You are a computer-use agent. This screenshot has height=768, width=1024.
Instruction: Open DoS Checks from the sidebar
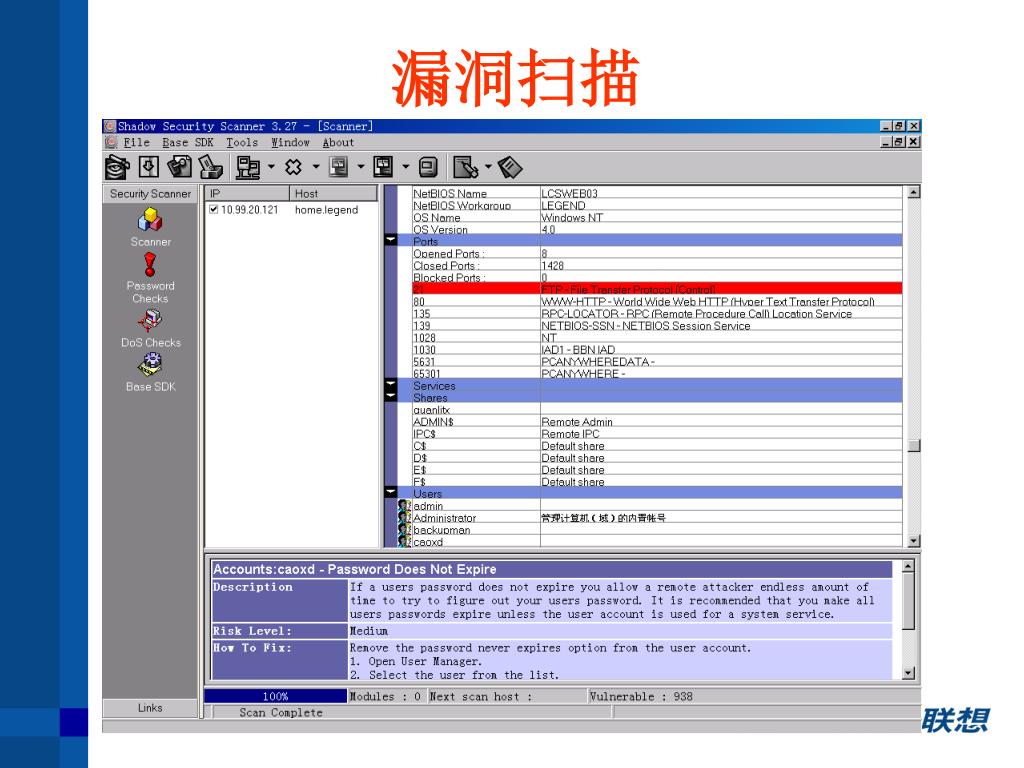[150, 328]
